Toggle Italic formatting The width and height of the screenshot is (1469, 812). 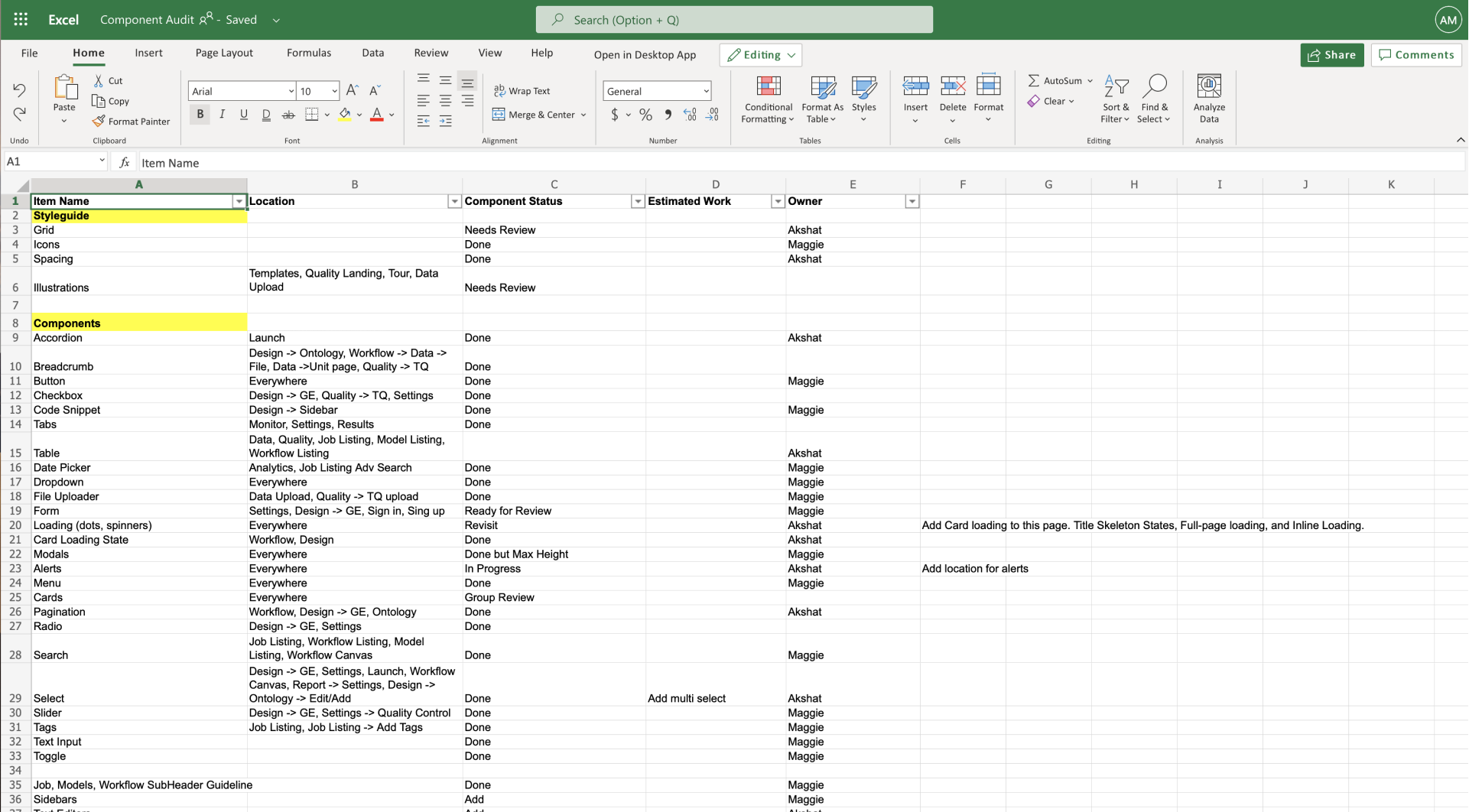(x=222, y=115)
